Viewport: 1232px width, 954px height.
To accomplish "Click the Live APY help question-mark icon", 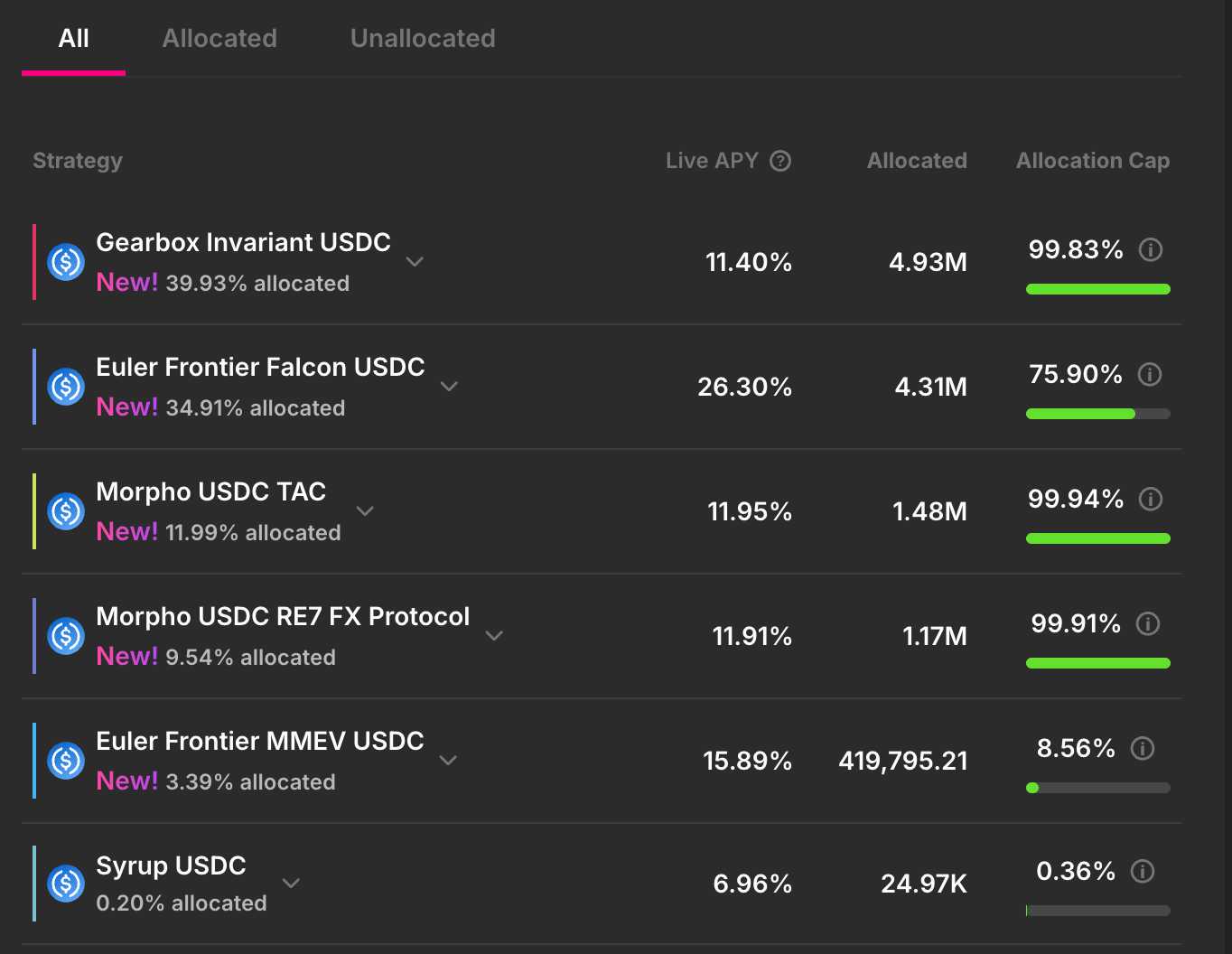I will pos(780,161).
